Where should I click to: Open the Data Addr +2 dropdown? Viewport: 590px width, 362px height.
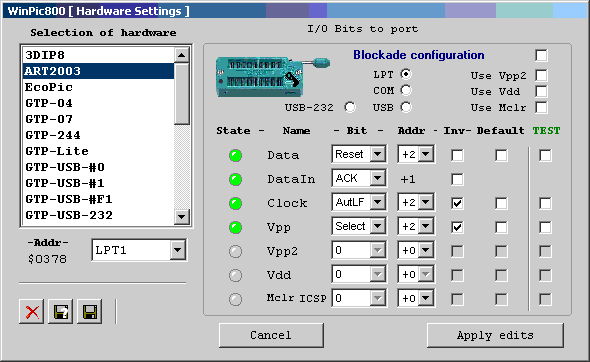tap(426, 154)
